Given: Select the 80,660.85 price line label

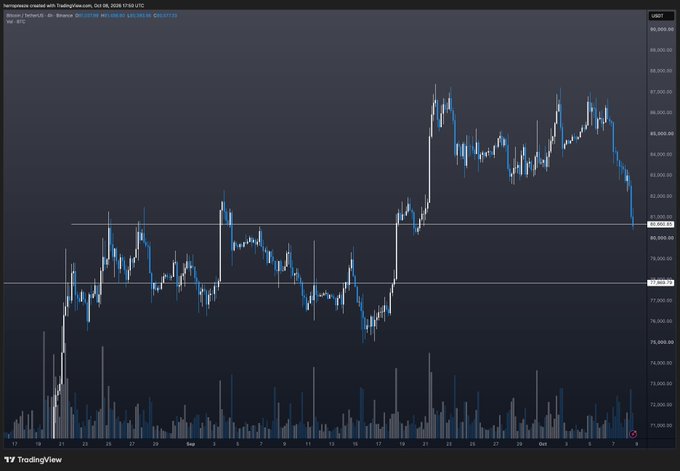Looking at the screenshot, I should 661,224.
